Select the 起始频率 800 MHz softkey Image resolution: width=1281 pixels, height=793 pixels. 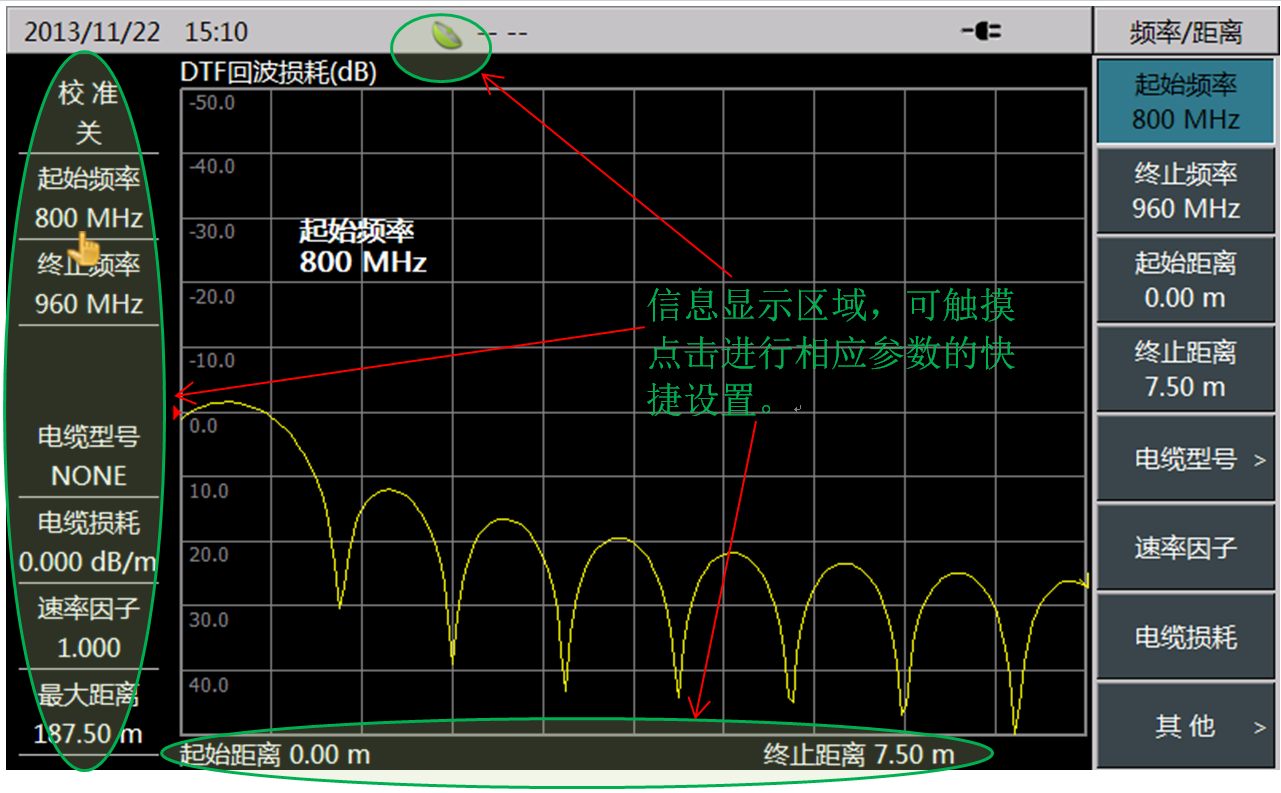(1185, 102)
